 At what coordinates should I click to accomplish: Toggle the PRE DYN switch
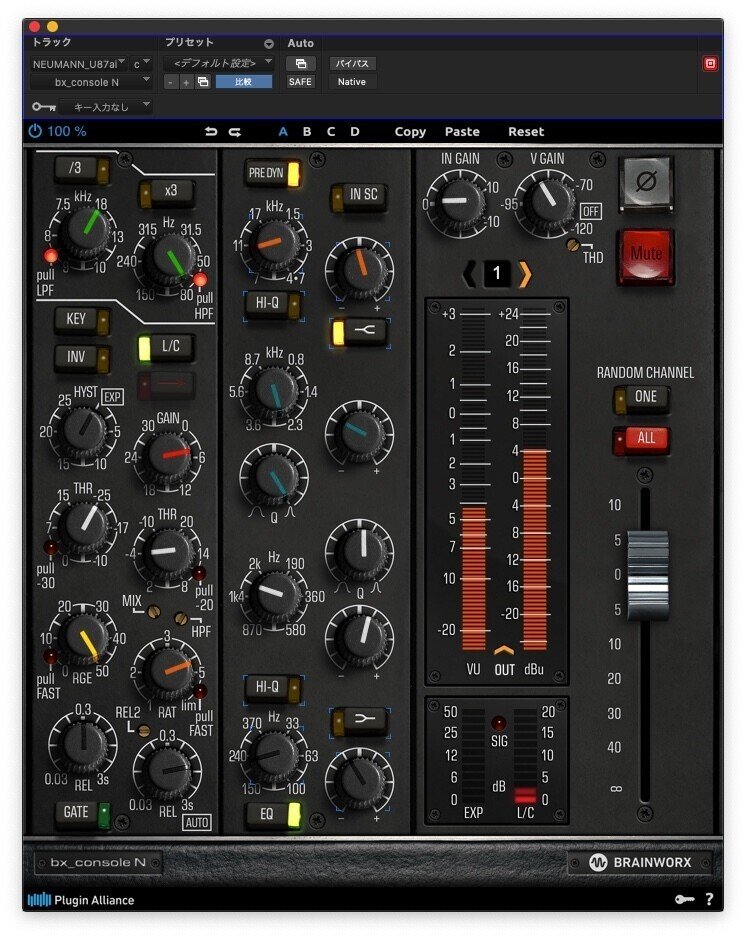[272, 173]
